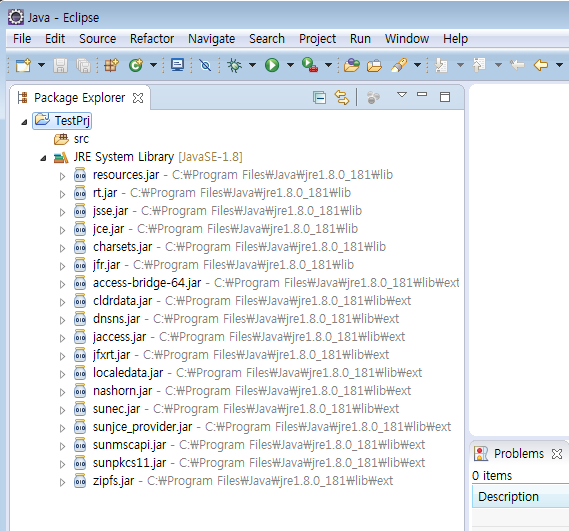Collapse the TestPrj project node
The image size is (569, 531).
click(24, 122)
